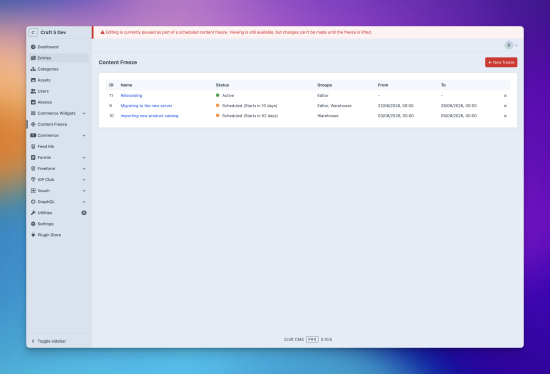Open the Entries section
Viewport: 550px width, 374px height.
59,58
